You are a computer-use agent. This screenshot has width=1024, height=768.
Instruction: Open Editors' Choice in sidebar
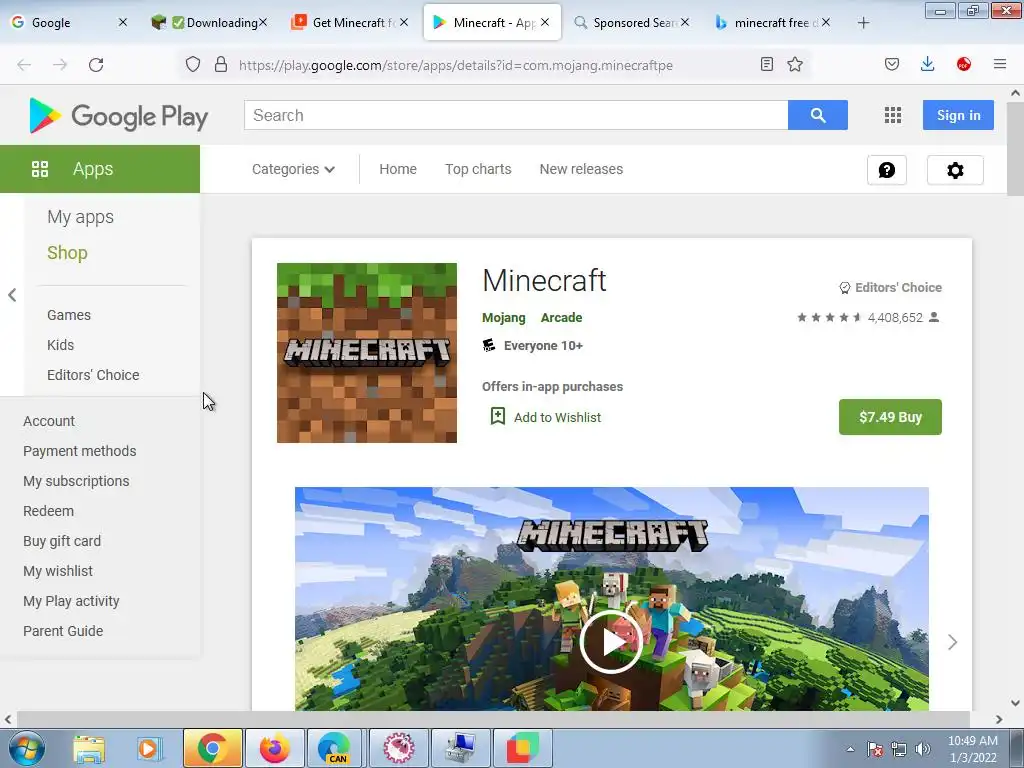[93, 375]
